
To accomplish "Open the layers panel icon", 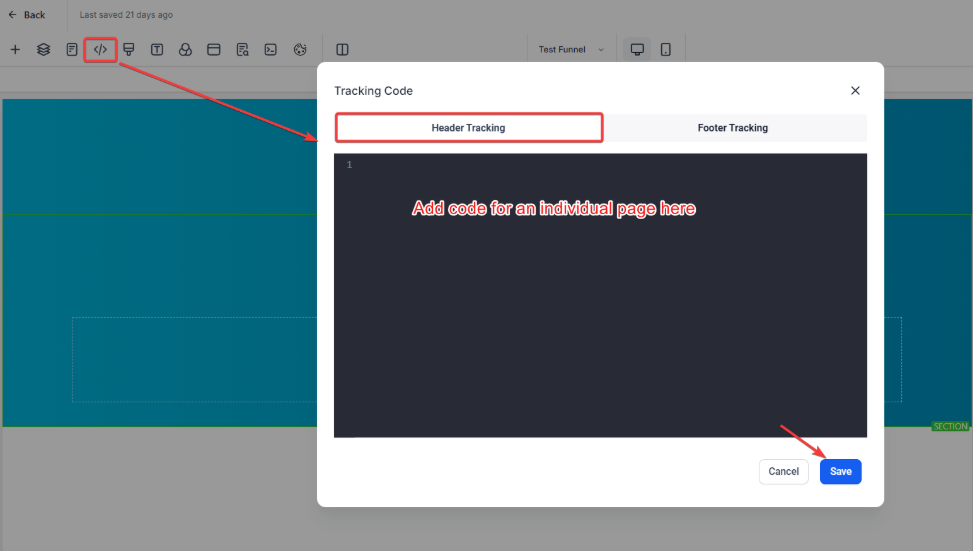I will click(x=43, y=49).
